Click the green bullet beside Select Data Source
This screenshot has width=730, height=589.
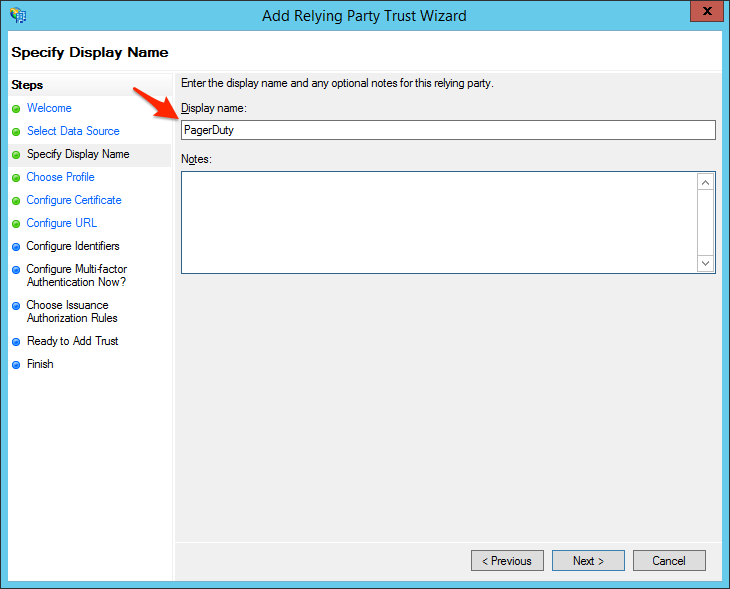pyautogui.click(x=16, y=131)
